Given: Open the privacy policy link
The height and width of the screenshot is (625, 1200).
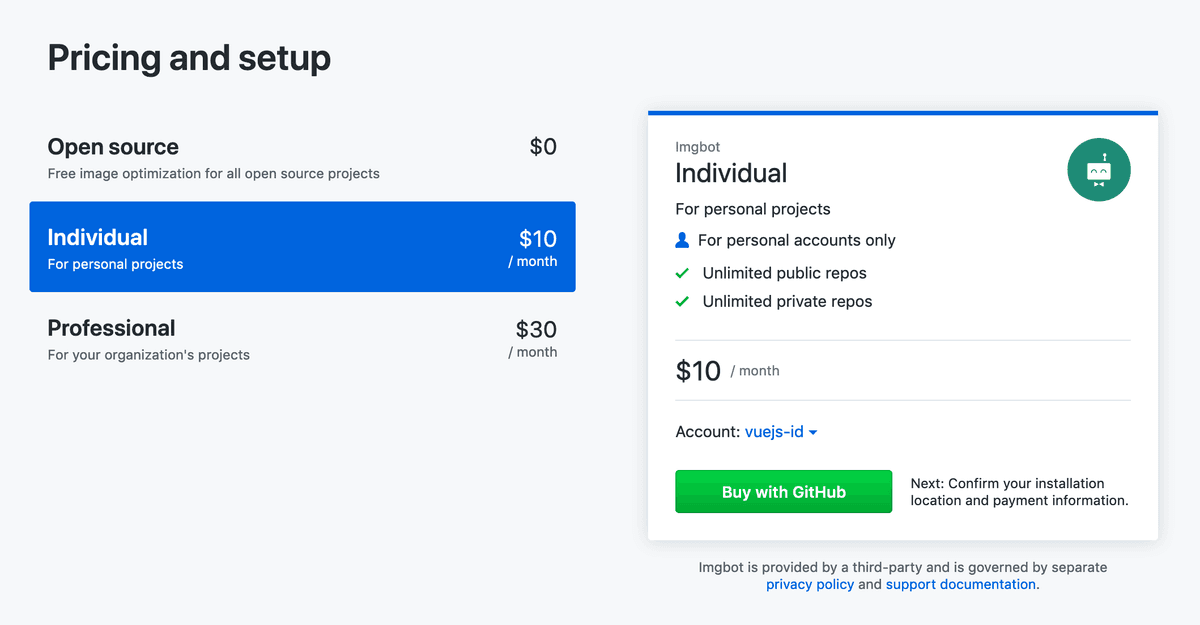Looking at the screenshot, I should (810, 584).
